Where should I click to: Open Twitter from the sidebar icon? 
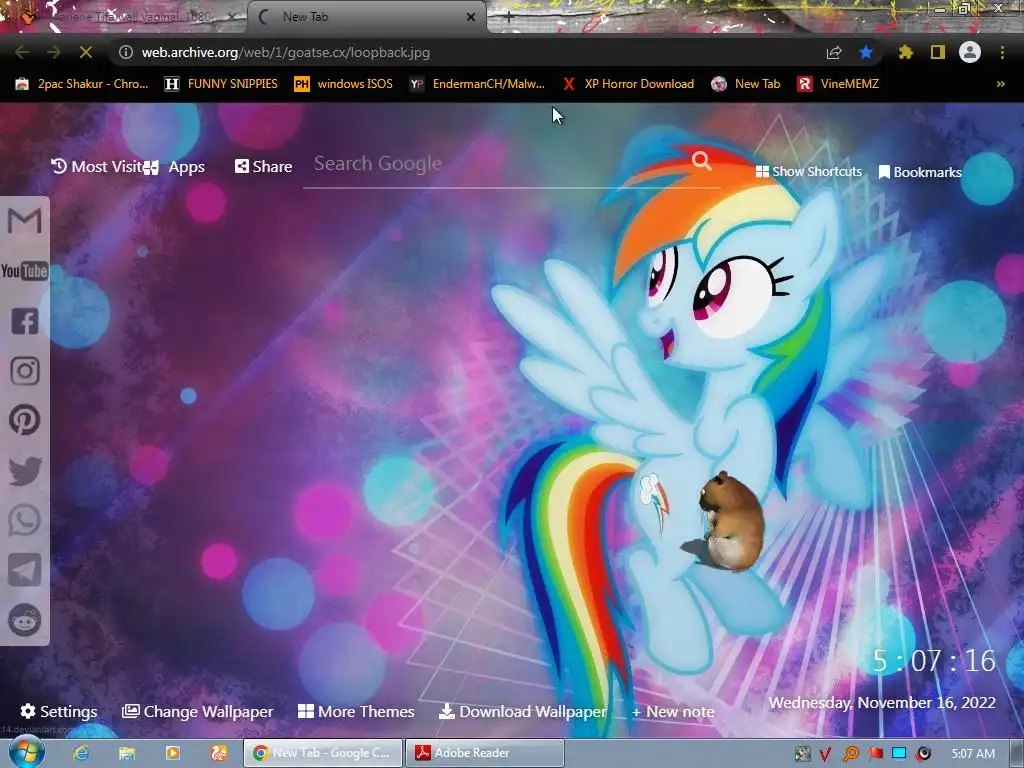tap(25, 470)
